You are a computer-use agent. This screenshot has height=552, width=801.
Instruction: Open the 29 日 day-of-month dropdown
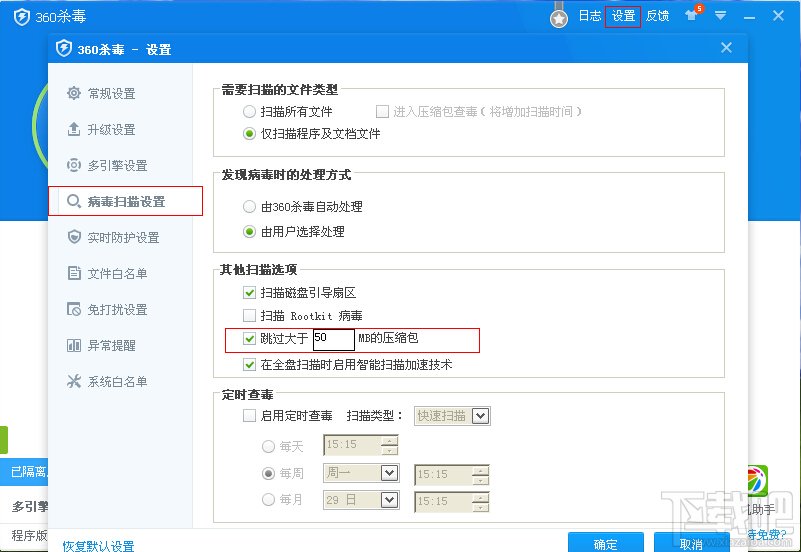click(x=389, y=499)
